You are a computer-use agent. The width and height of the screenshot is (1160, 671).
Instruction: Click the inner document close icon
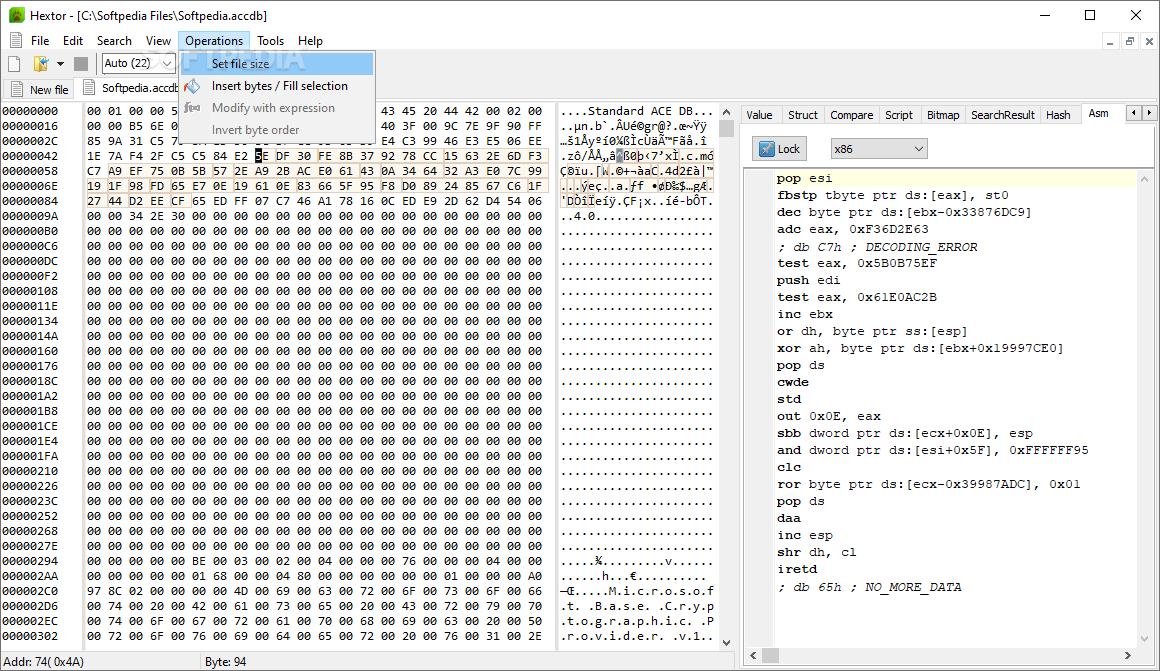pyautogui.click(x=1149, y=41)
